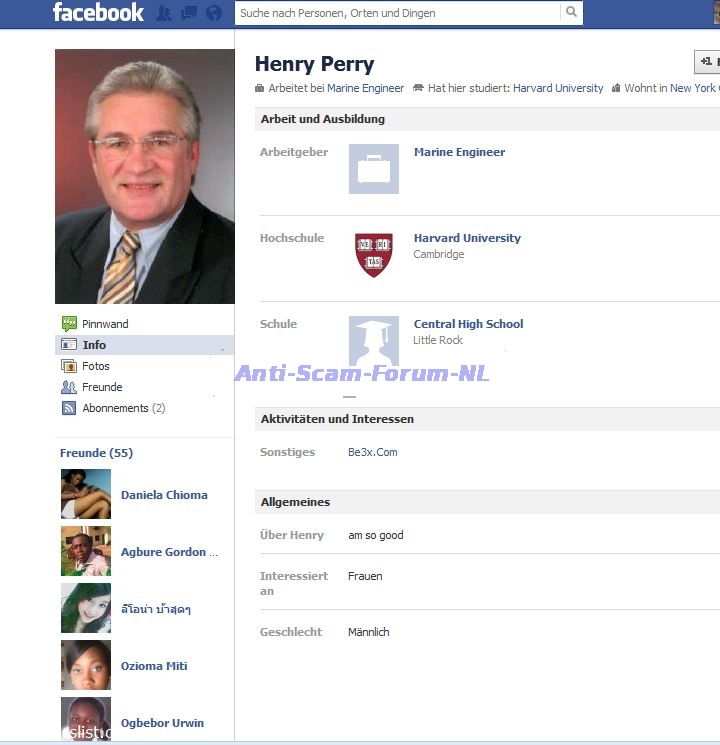Image resolution: width=720 pixels, height=745 pixels.
Task: Open the Freunde (55) list heading
Action: click(96, 453)
